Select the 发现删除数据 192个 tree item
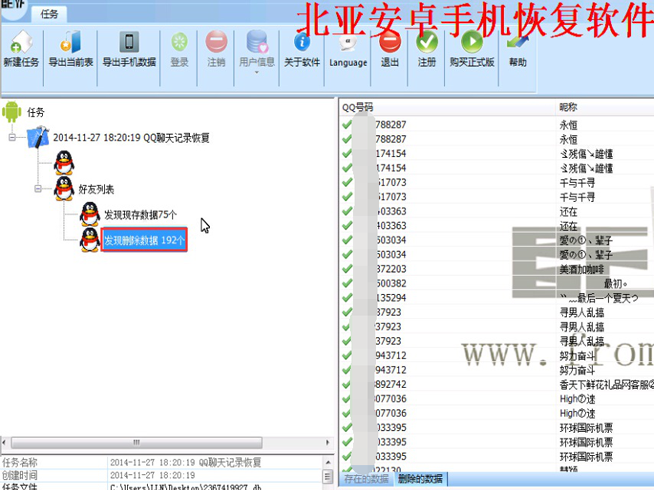This screenshot has width=654, height=490. click(144, 240)
